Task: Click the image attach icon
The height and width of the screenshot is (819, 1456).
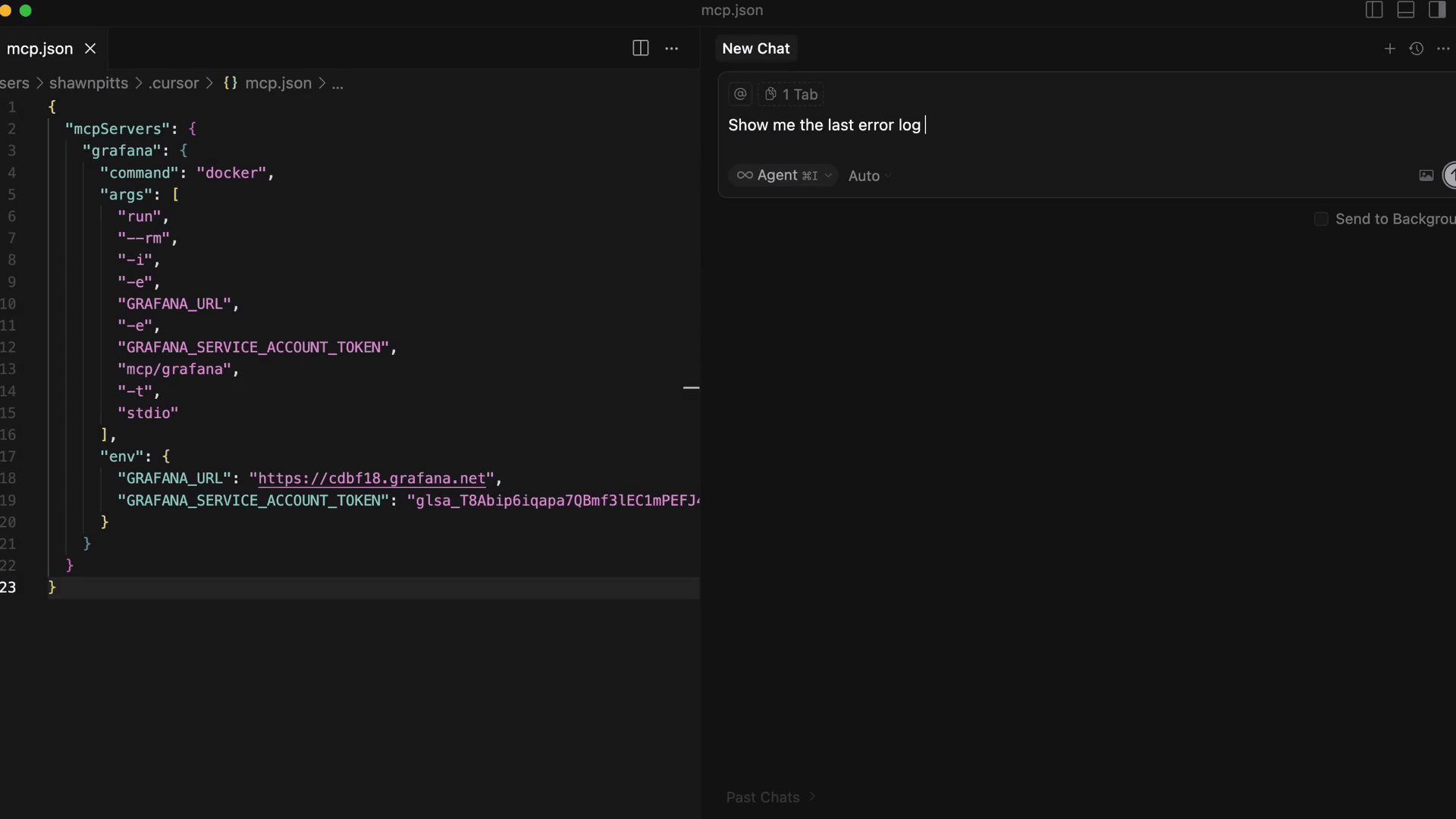Action: click(x=1426, y=175)
